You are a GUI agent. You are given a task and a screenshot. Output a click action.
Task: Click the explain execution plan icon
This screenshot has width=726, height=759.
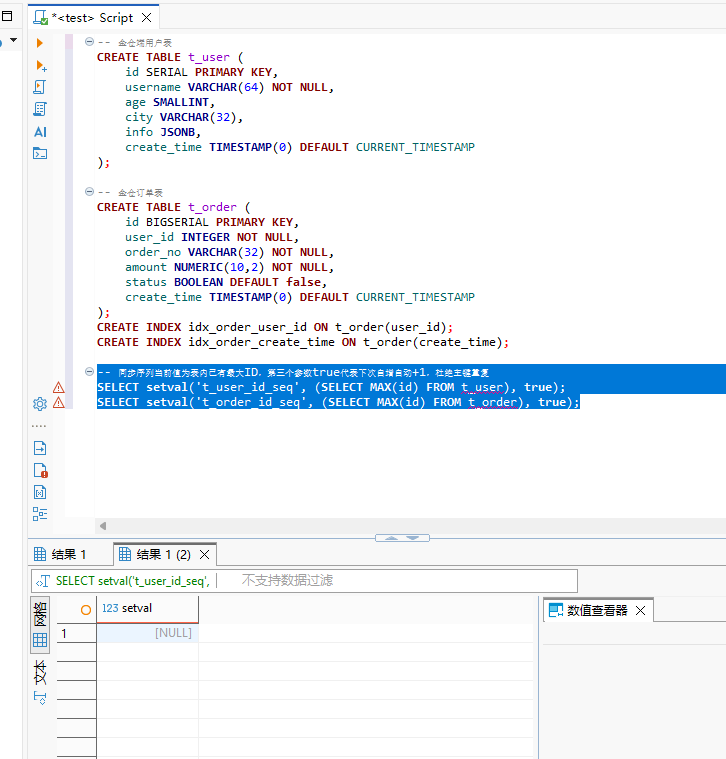[40, 109]
